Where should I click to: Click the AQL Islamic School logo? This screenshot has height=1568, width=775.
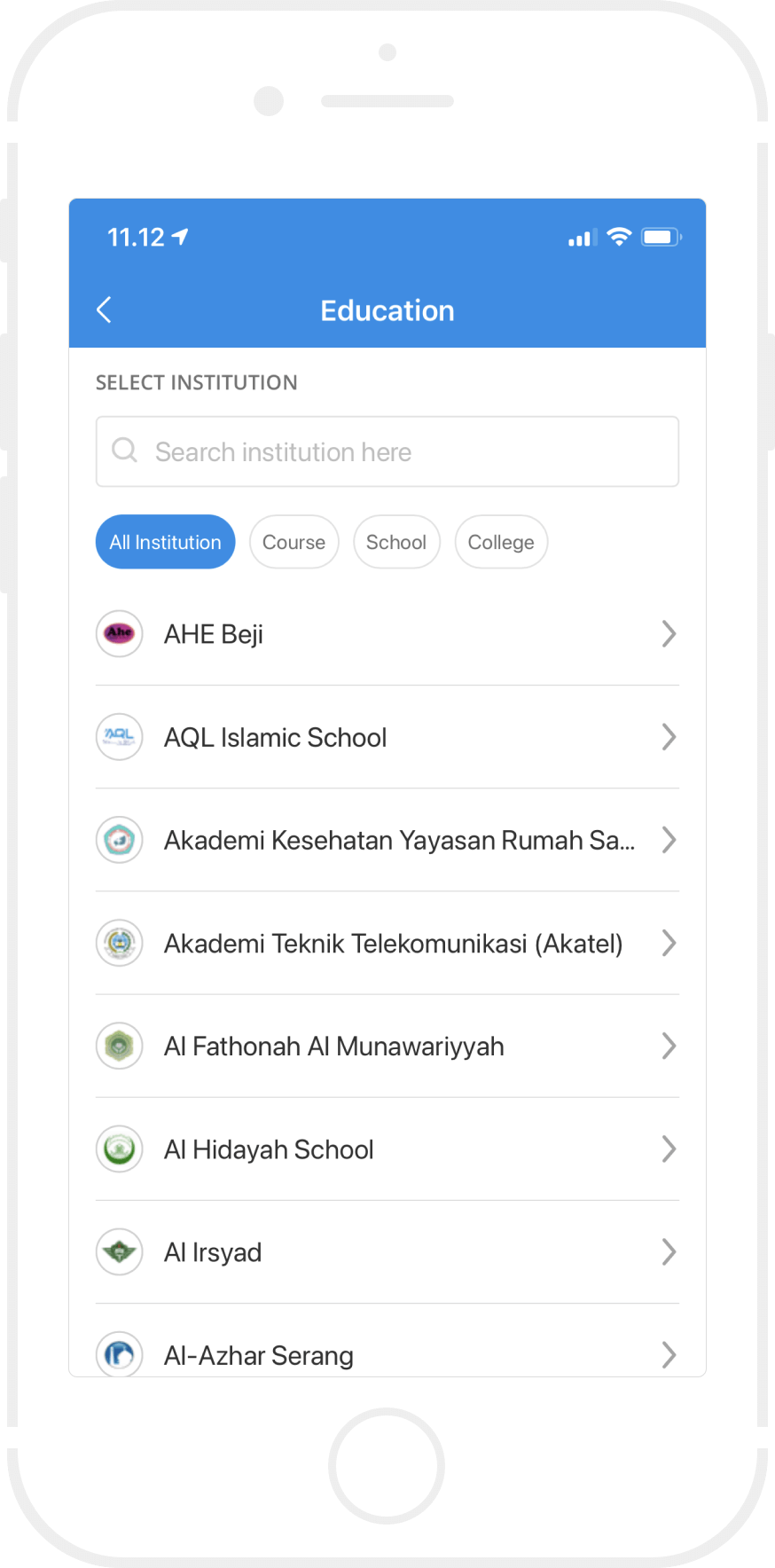pyautogui.click(x=120, y=737)
